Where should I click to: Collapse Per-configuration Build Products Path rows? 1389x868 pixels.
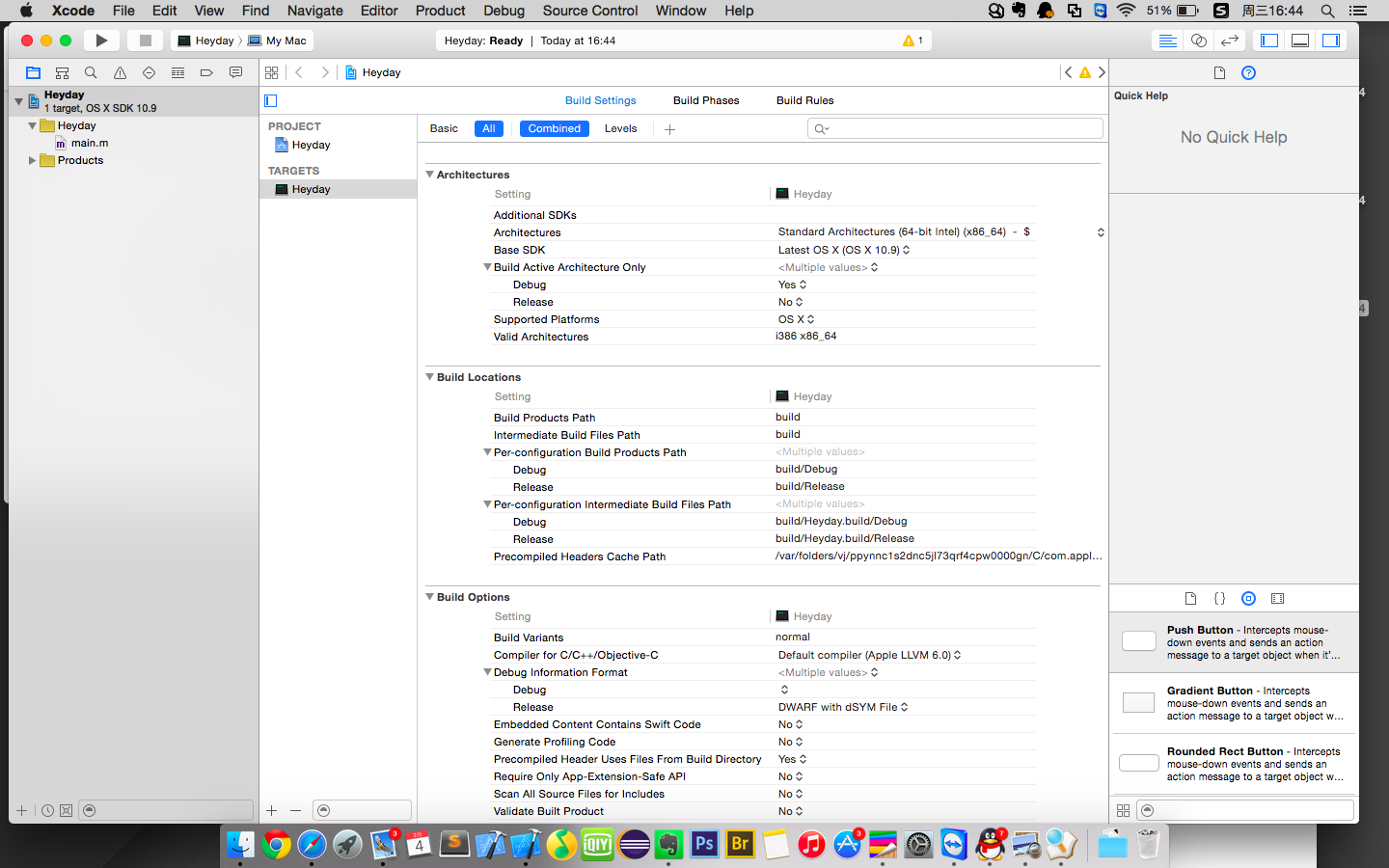tap(487, 452)
